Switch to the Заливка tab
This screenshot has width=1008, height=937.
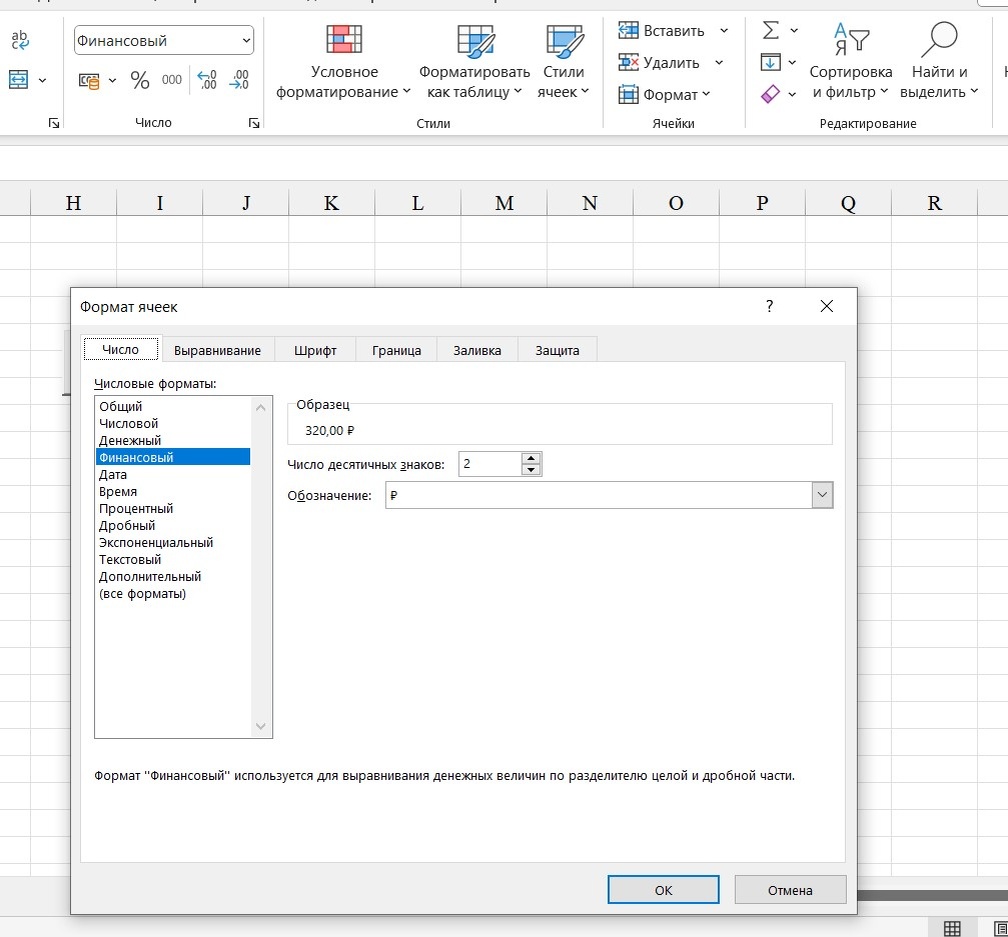click(477, 350)
